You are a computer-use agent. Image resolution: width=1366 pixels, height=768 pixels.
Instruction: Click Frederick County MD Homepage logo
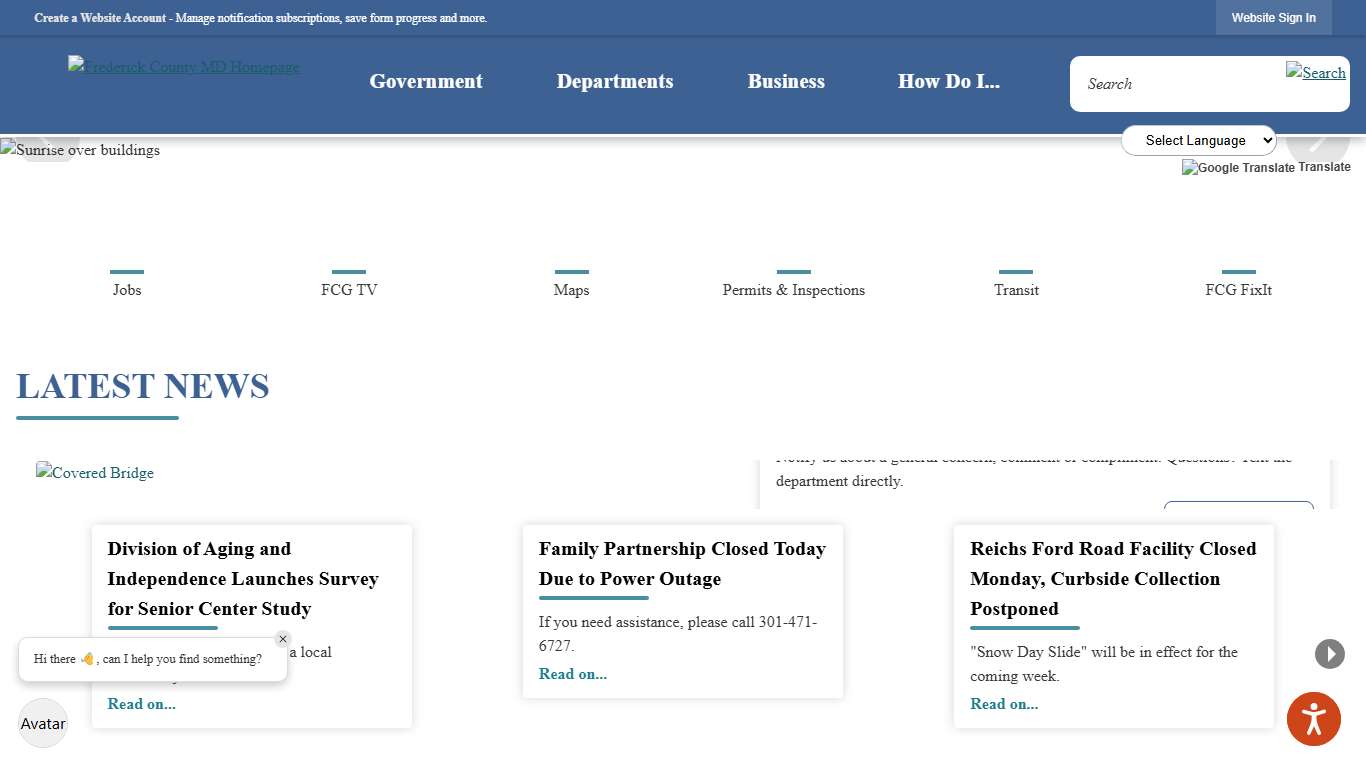(184, 67)
